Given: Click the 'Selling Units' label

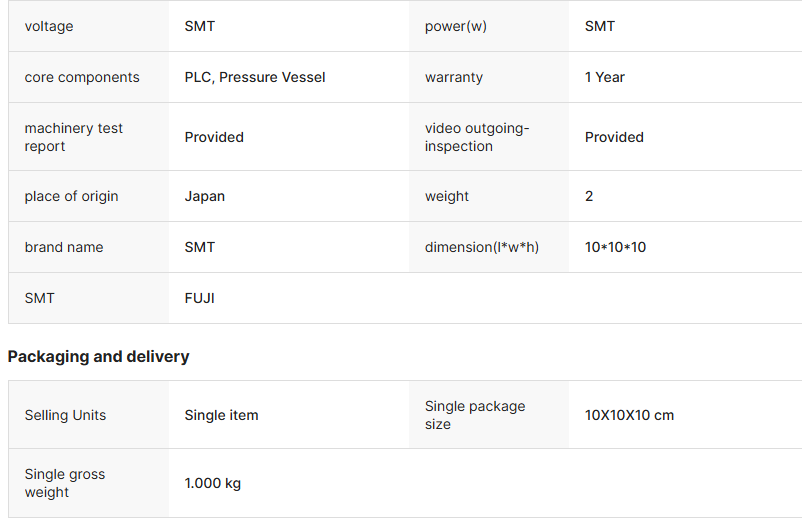Looking at the screenshot, I should coord(65,415).
